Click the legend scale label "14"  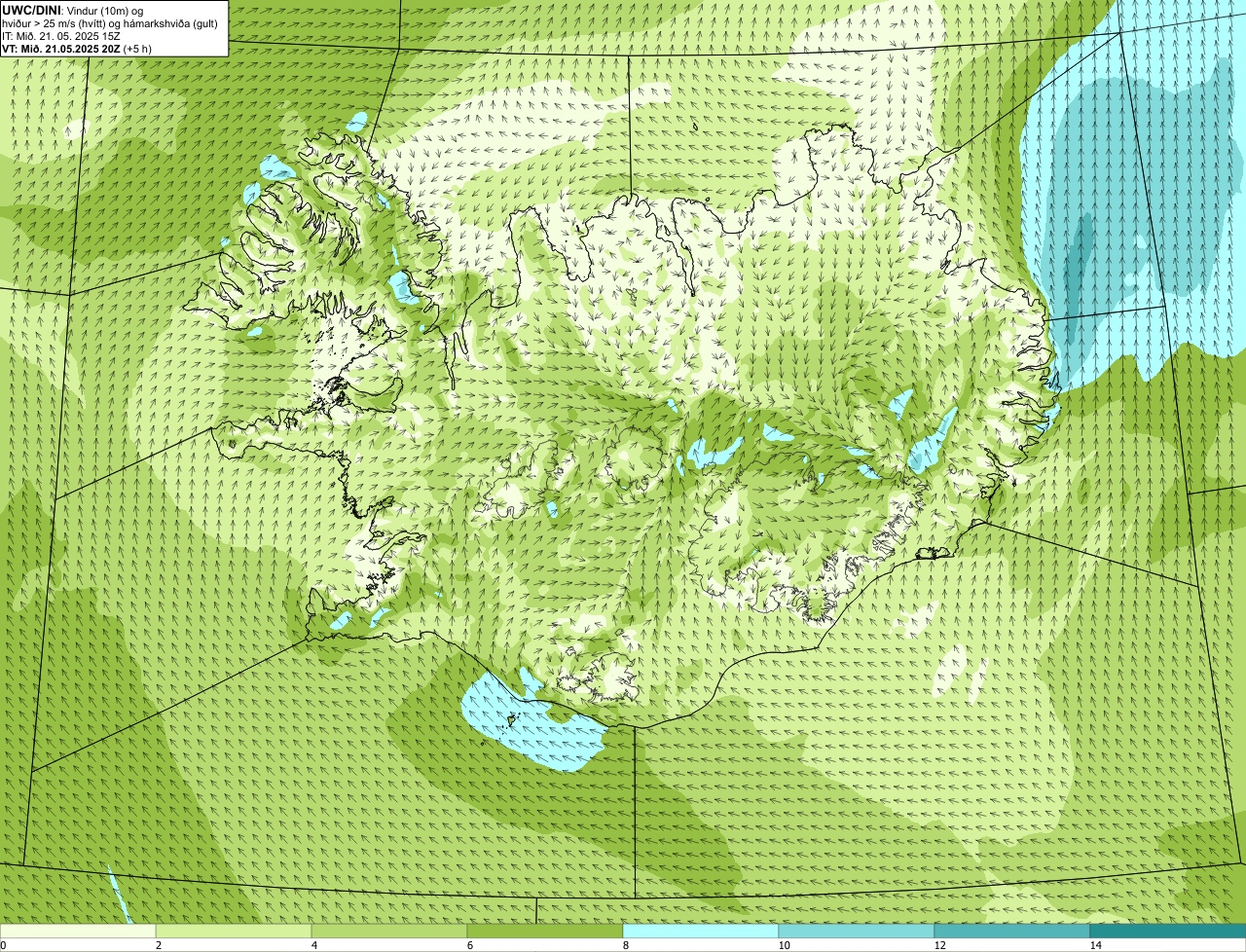(x=1095, y=945)
